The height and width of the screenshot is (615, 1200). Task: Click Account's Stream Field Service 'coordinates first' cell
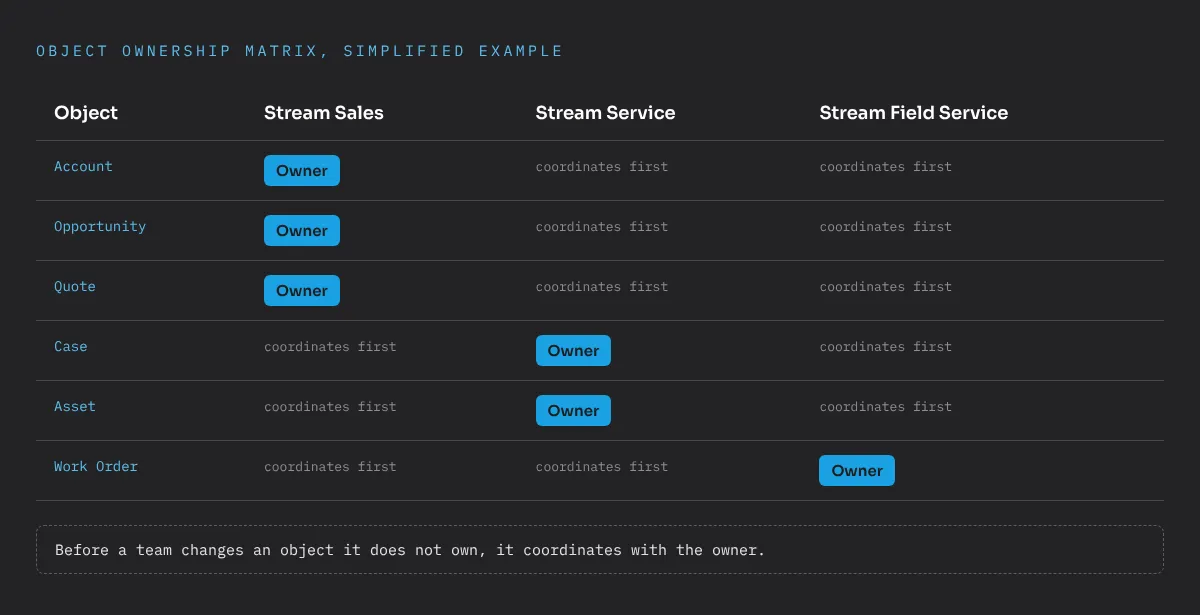[886, 167]
